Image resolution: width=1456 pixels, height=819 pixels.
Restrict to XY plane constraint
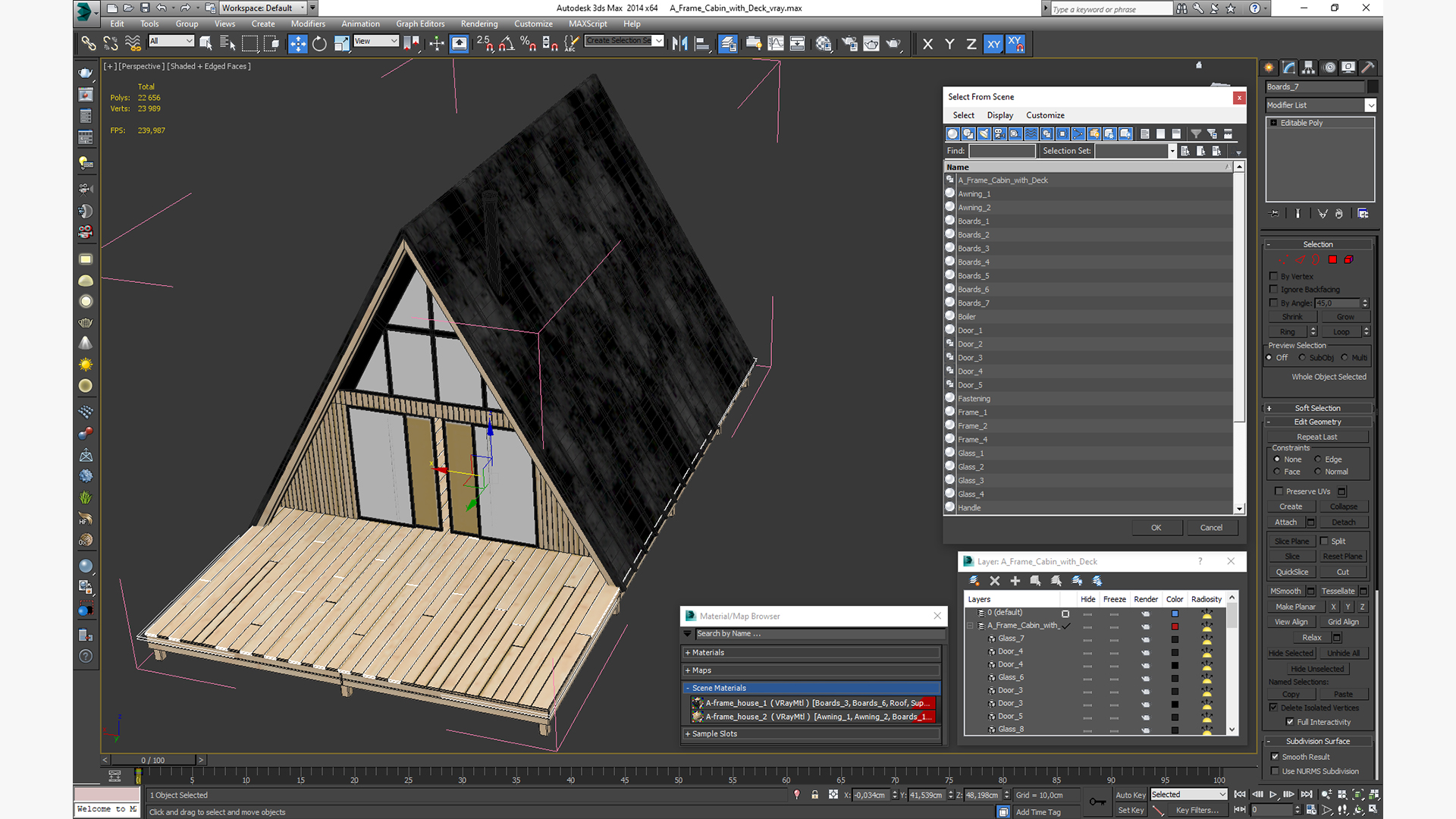click(x=993, y=44)
